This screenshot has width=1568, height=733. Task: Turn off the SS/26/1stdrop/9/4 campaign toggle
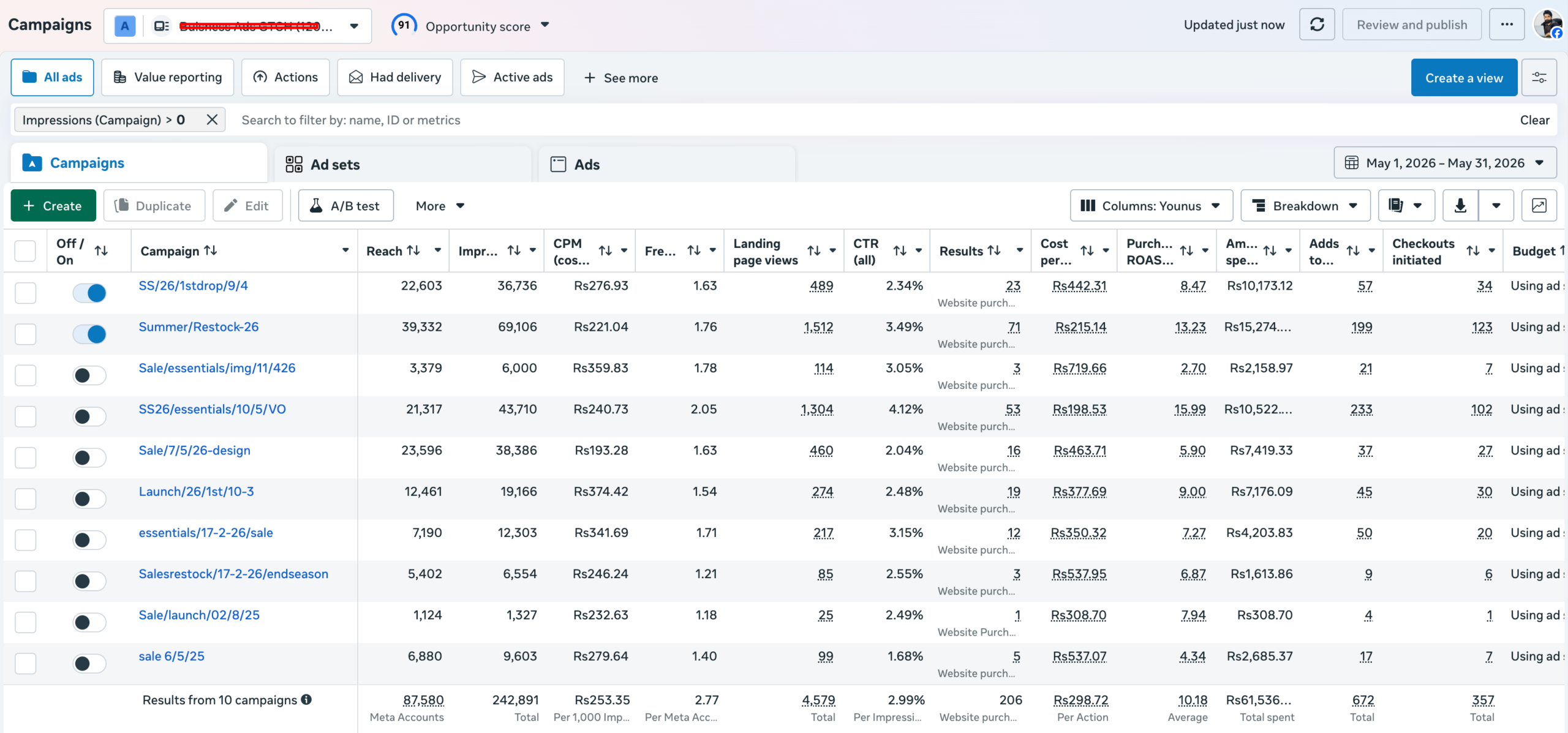[x=89, y=293]
